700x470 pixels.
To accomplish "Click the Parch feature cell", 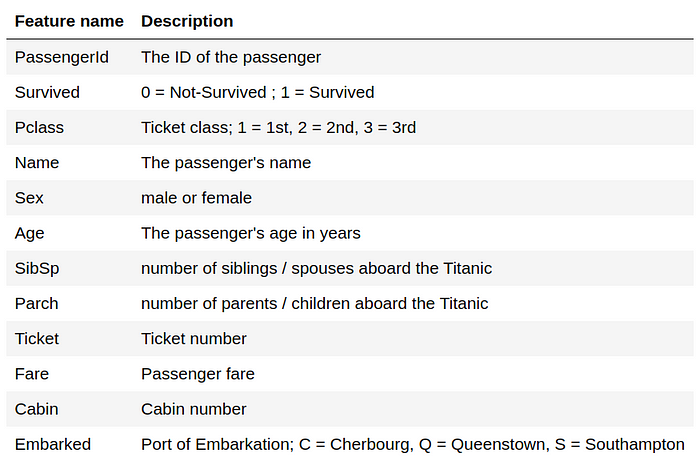I will (x=37, y=304).
